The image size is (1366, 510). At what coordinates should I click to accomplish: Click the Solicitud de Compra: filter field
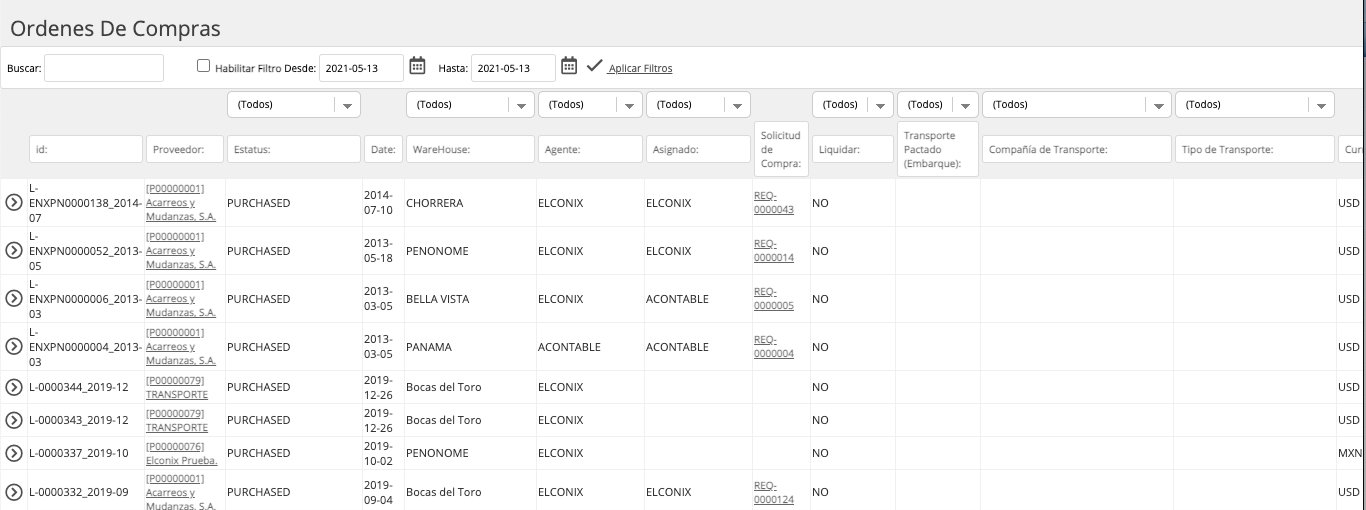point(781,149)
